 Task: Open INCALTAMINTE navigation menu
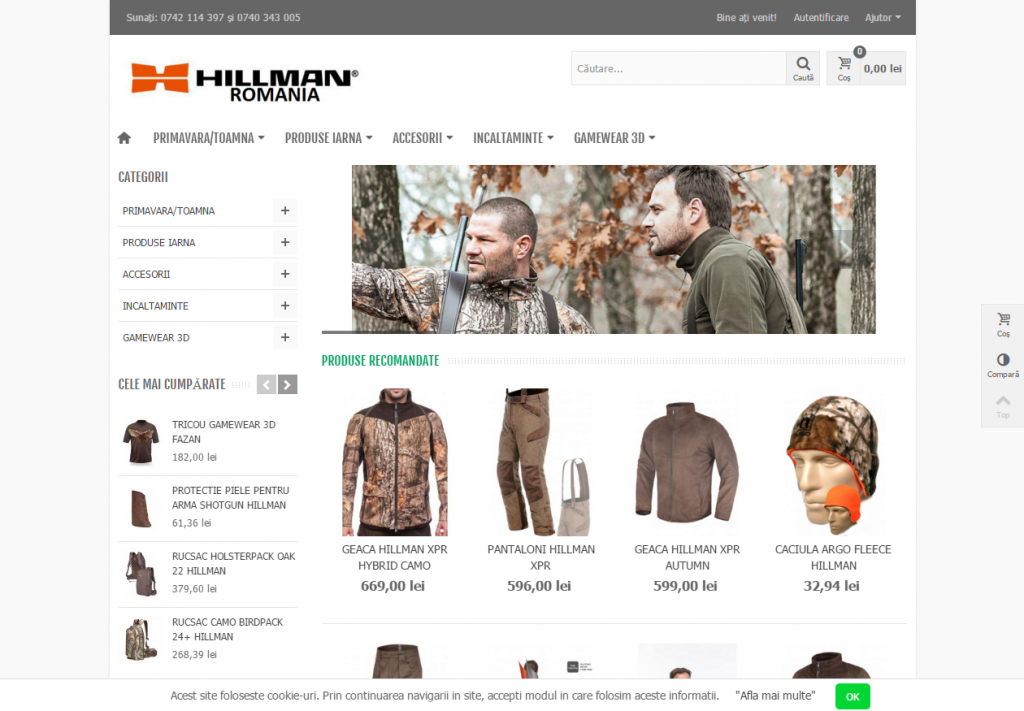[x=513, y=138]
